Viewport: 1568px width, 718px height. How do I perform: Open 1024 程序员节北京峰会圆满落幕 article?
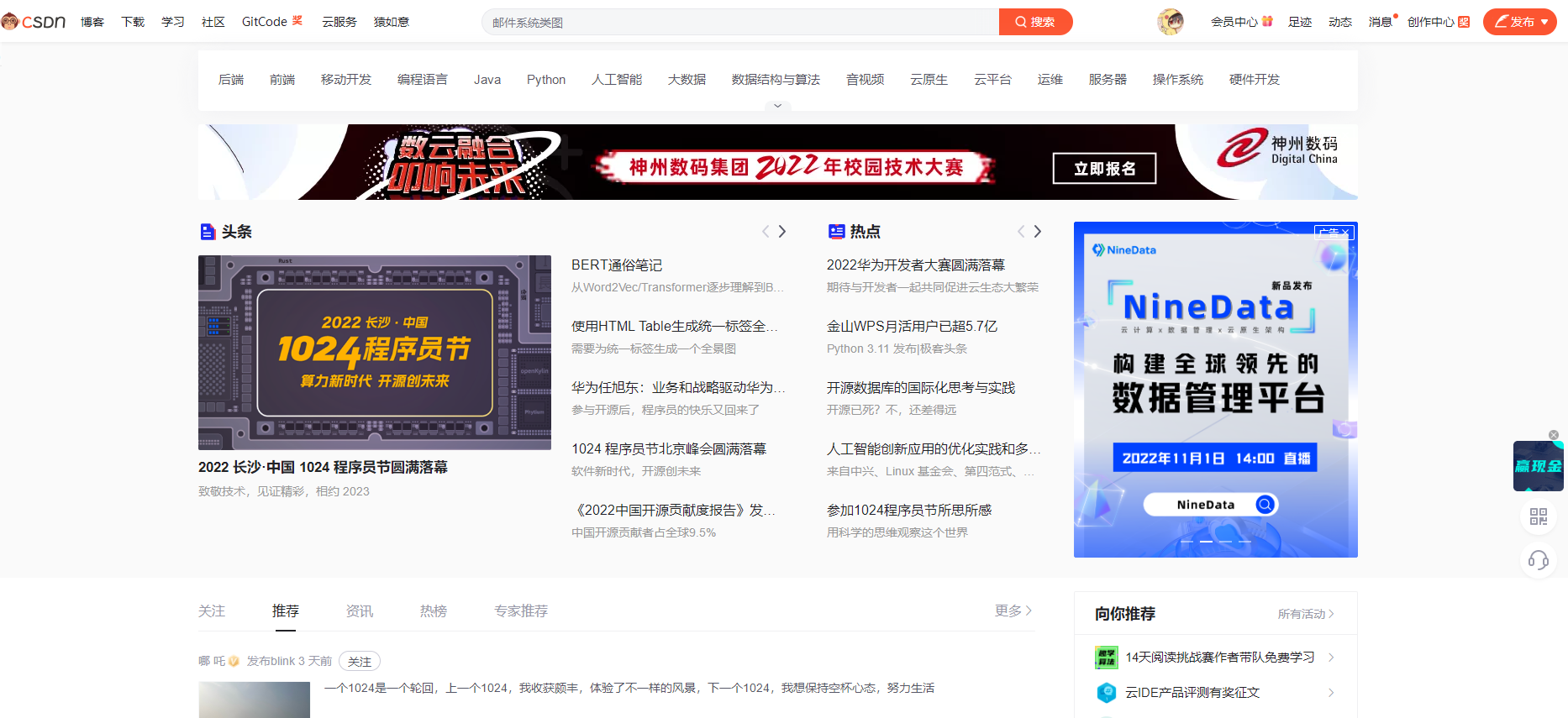pos(669,449)
